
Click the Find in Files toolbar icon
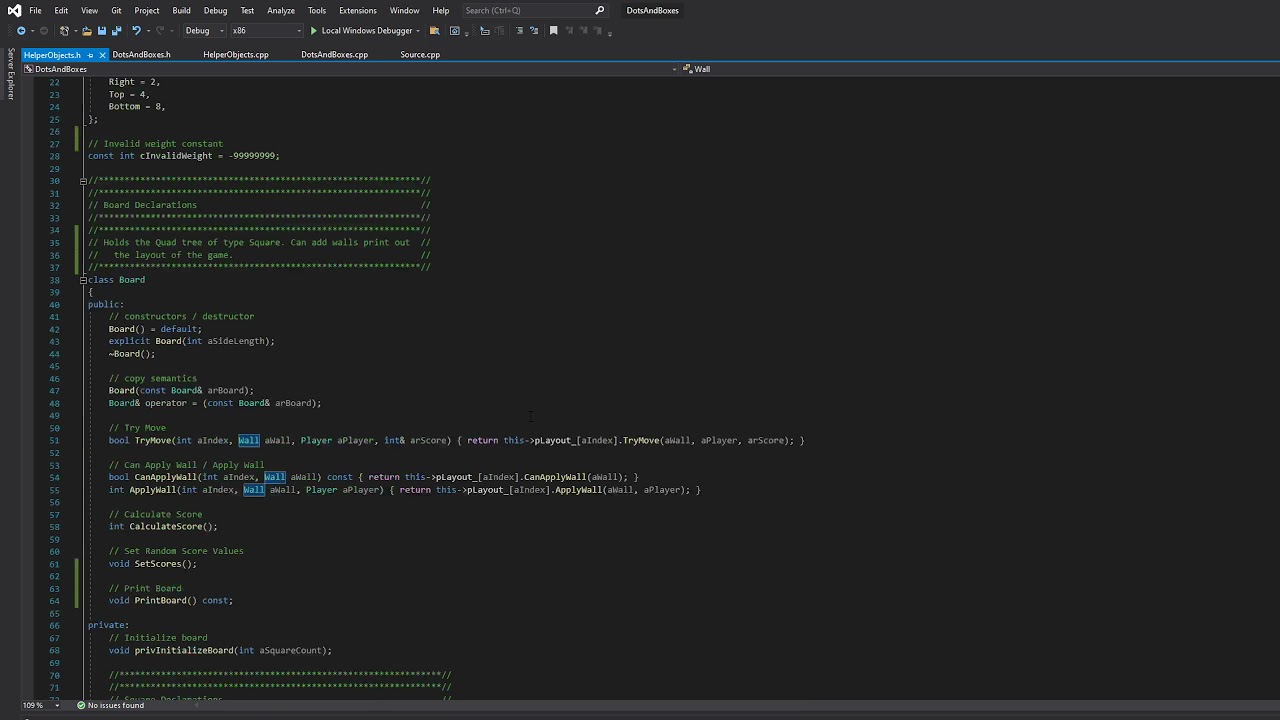coord(436,31)
